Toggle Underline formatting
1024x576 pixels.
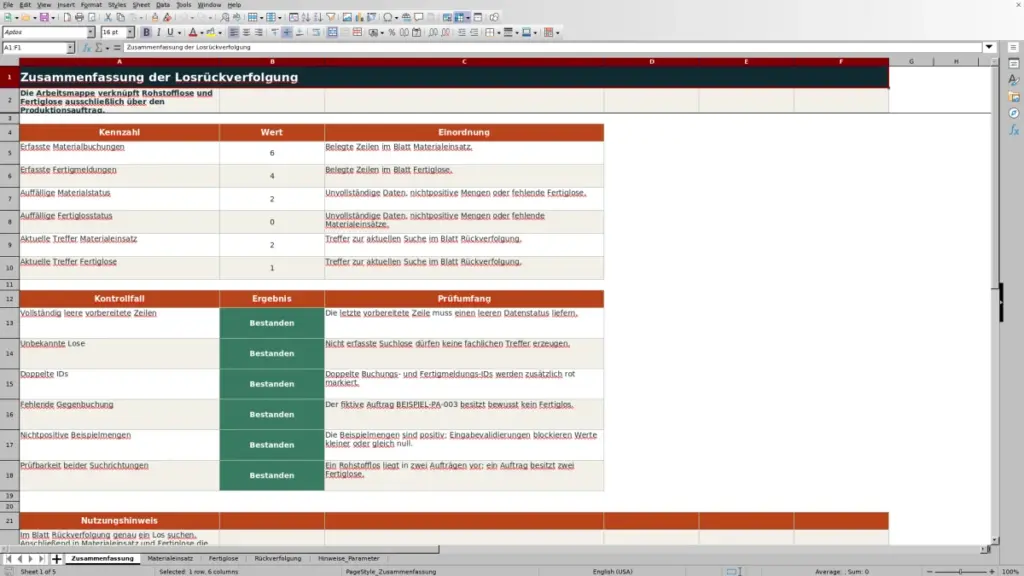170,33
